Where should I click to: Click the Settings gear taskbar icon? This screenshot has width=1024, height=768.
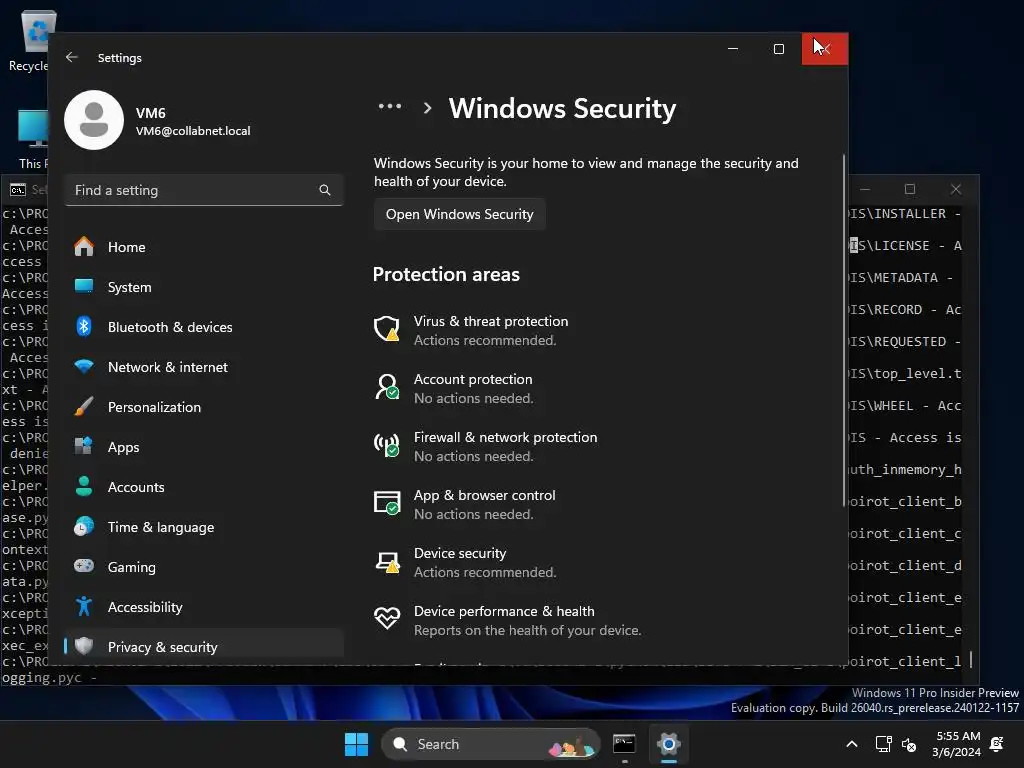(669, 744)
